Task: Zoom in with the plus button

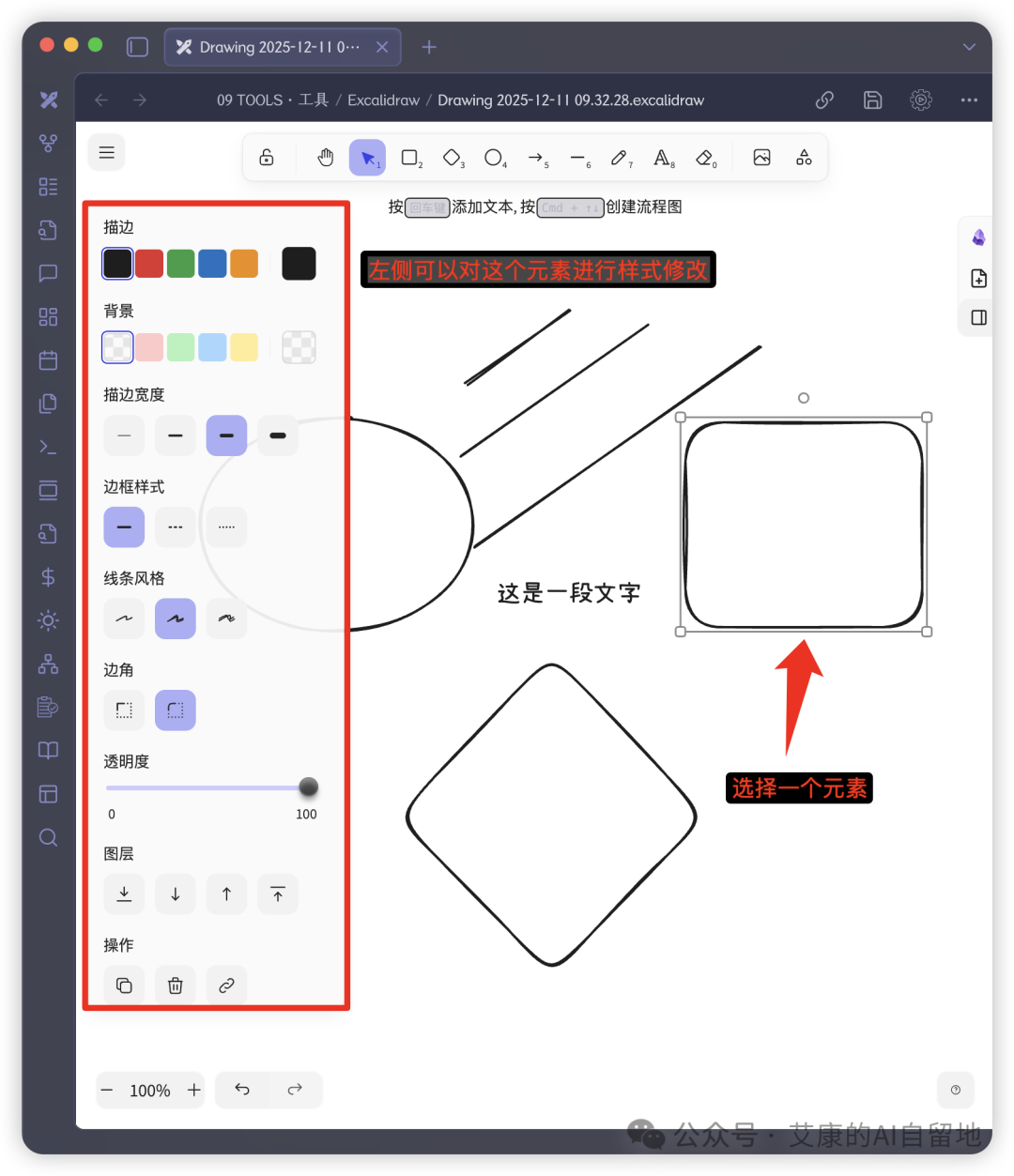Action: coord(193,1090)
